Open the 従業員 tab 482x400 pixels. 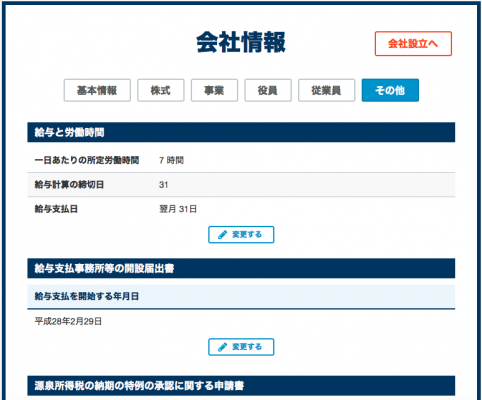point(326,90)
